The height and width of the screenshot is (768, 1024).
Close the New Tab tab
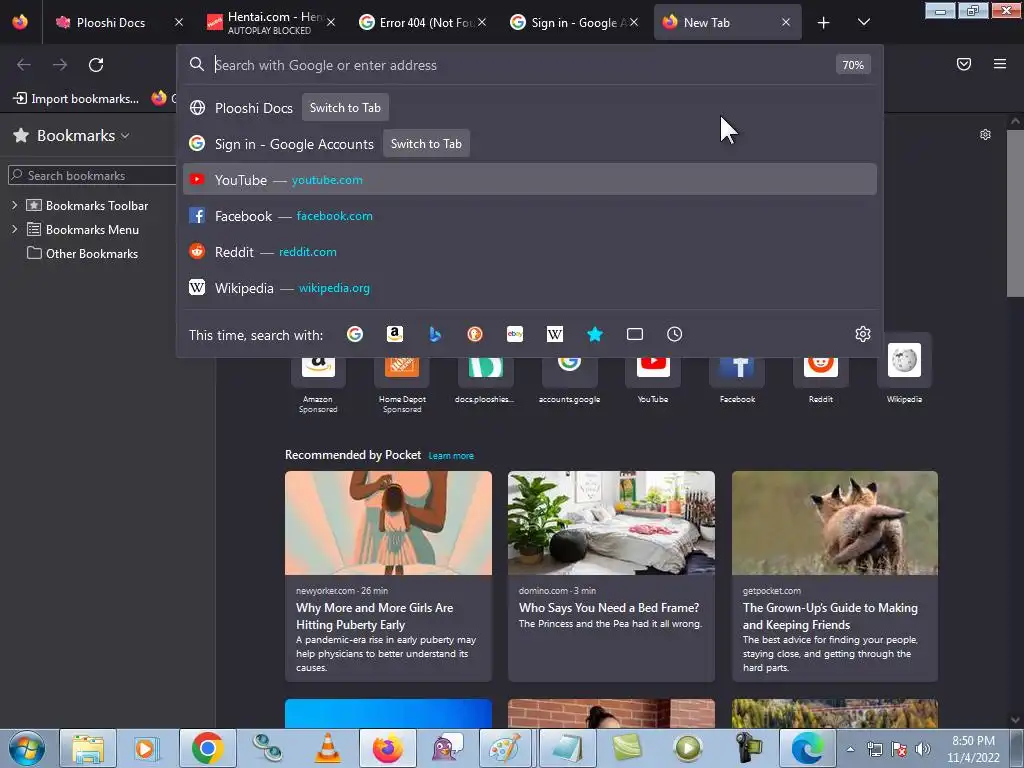786,23
